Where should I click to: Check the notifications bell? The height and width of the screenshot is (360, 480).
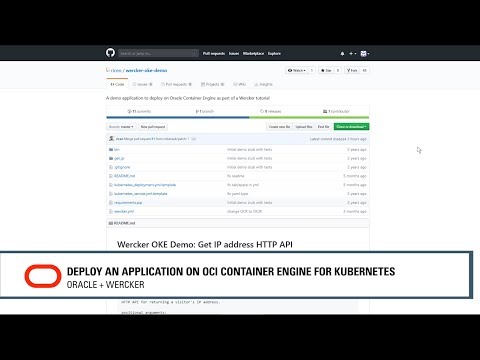(342, 53)
